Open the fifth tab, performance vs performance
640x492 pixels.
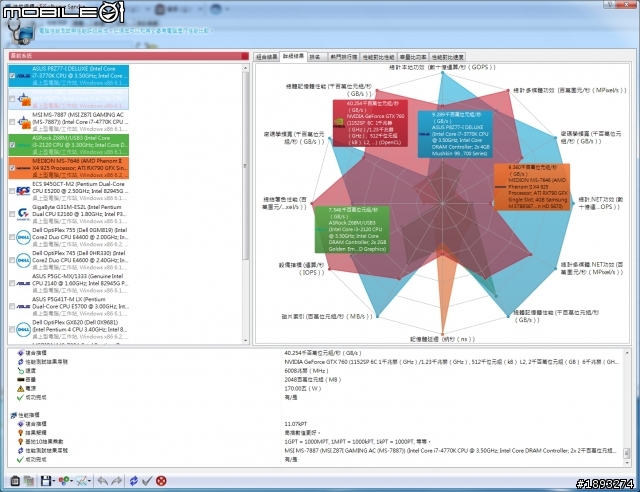(x=378, y=57)
